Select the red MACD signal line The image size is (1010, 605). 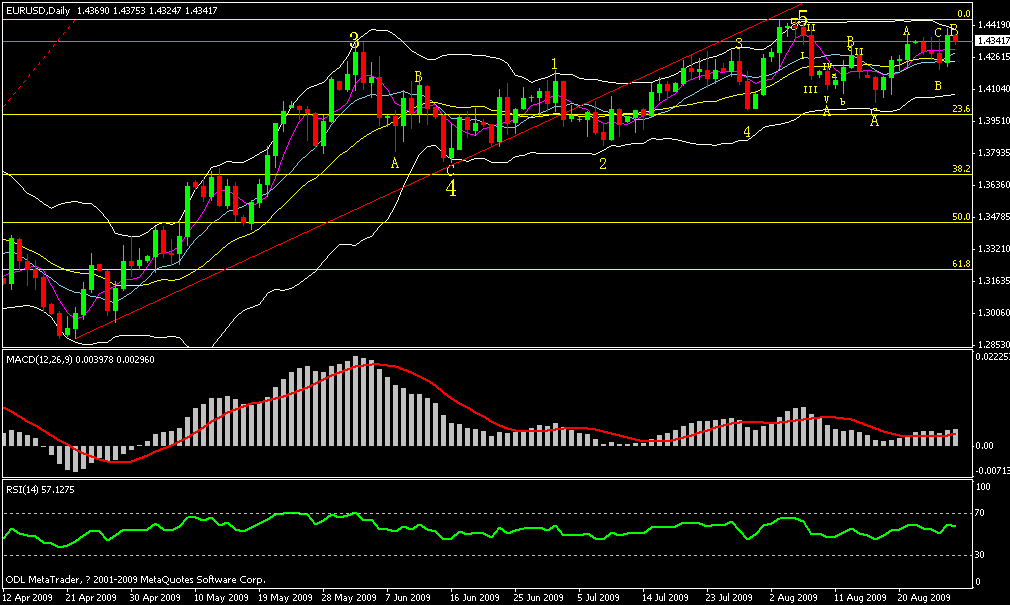point(480,413)
